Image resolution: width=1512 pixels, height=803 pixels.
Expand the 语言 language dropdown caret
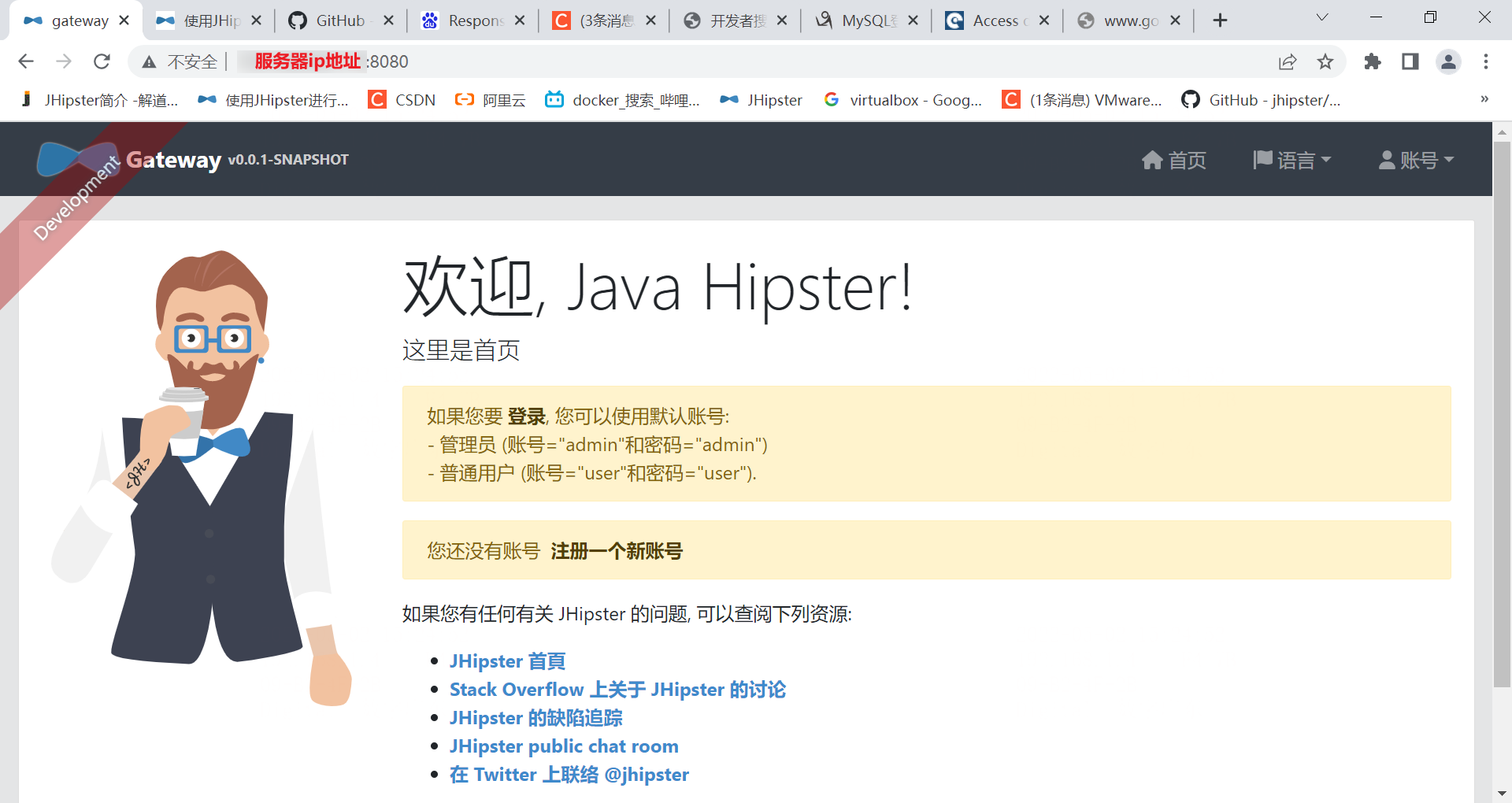pyautogui.click(x=1326, y=160)
